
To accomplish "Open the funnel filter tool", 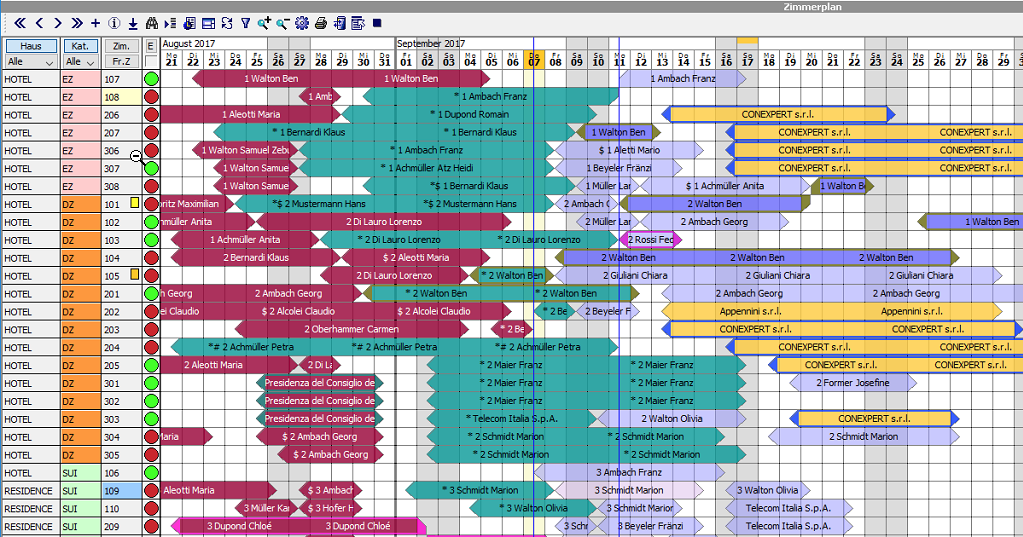I will [245, 23].
